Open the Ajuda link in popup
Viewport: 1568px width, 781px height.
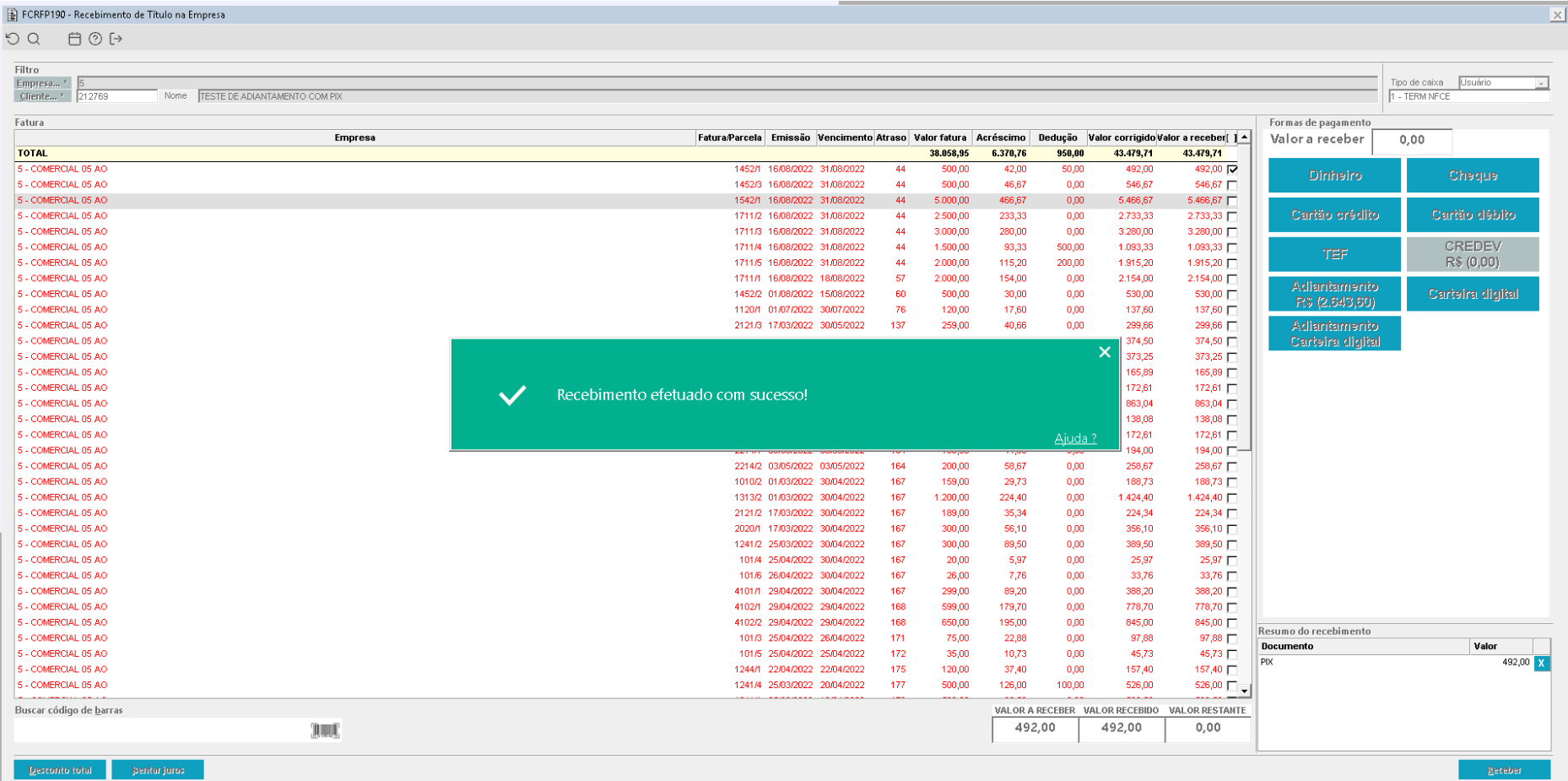1075,438
